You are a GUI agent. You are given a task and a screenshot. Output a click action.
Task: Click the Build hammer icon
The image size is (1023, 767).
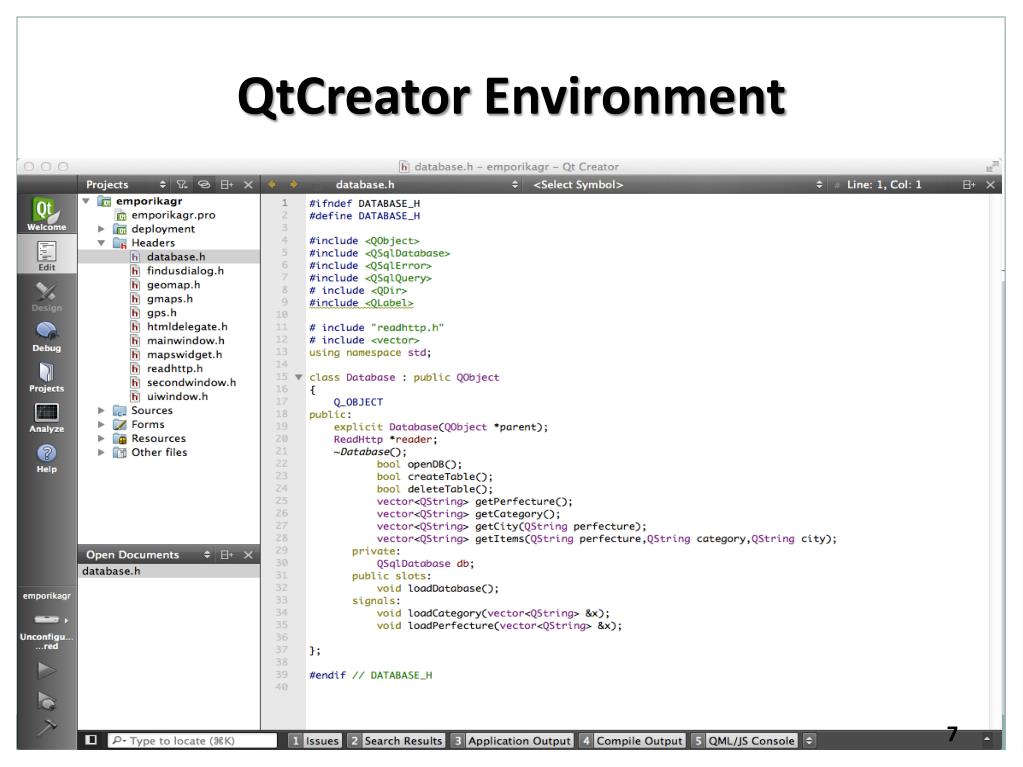(x=46, y=727)
